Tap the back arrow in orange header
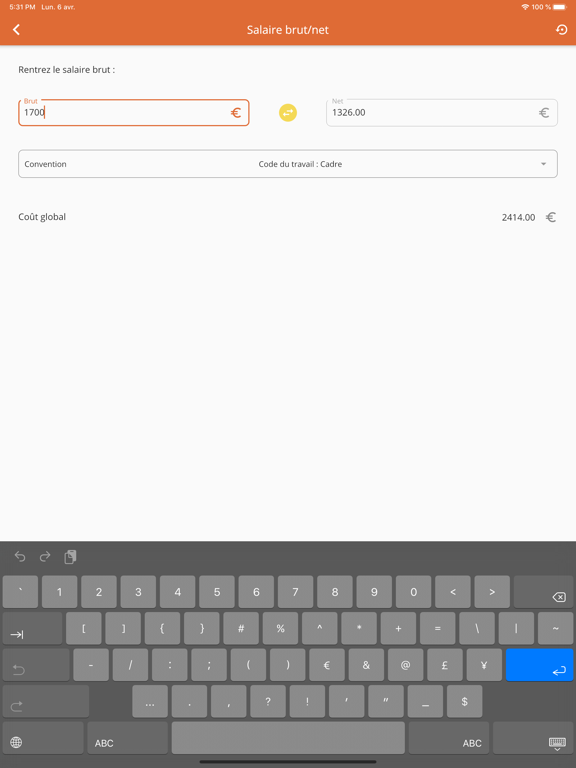576x768 pixels. (x=16, y=29)
